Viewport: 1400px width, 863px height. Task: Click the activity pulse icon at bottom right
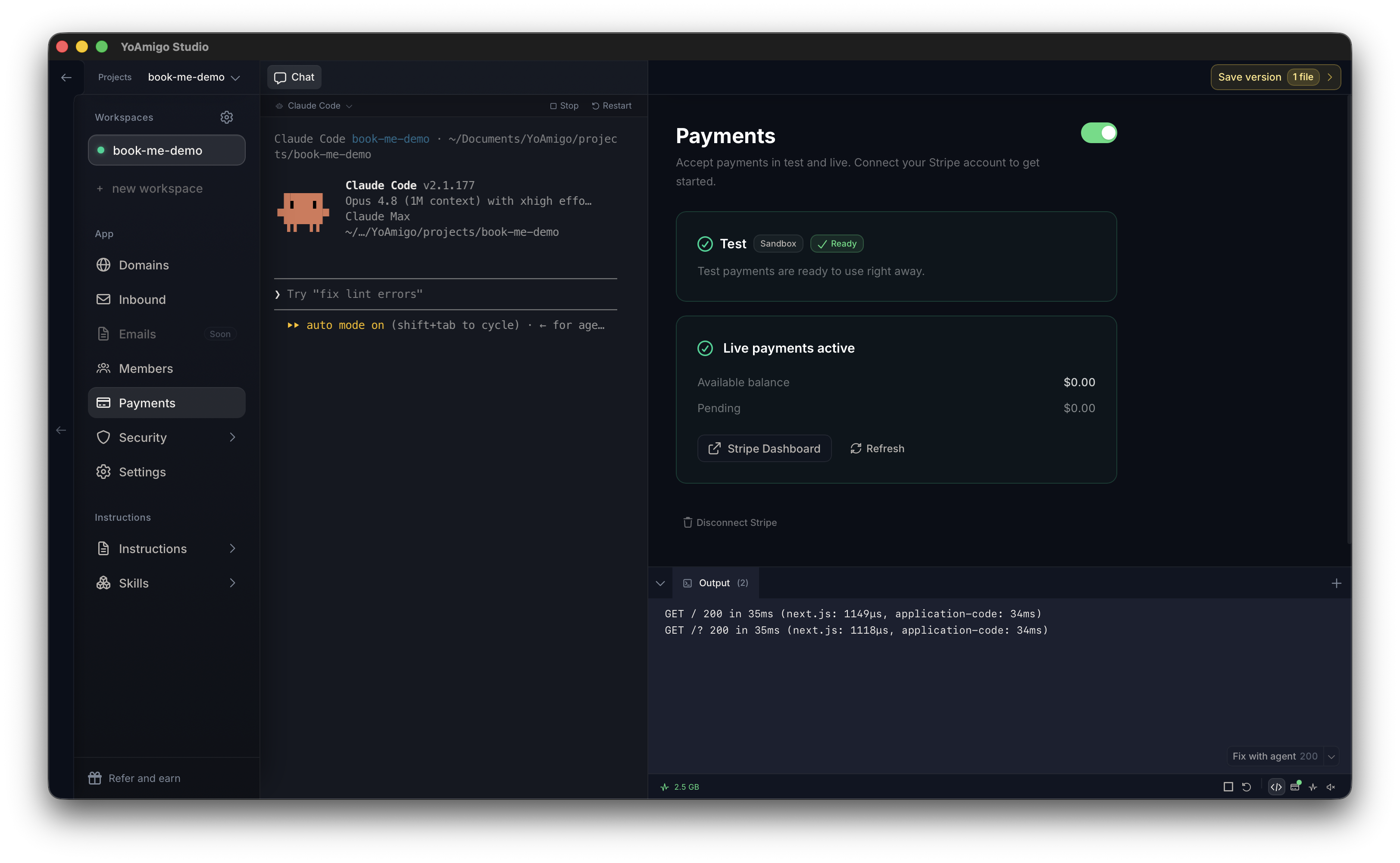click(x=1312, y=787)
